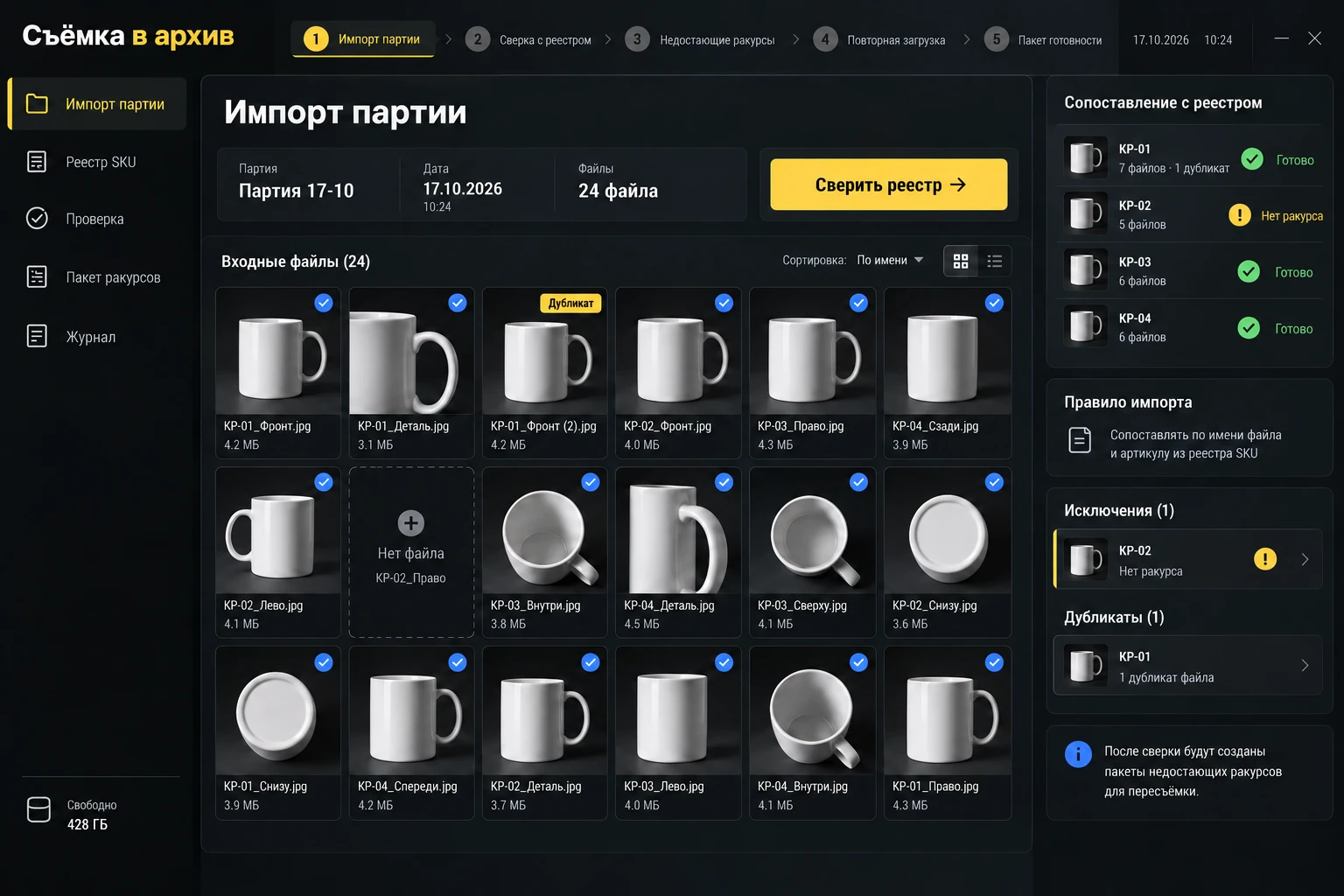Screen dimensions: 1344x896
Task: Click yellow warning icon for КР-02 Нет ракурса
Action: (1240, 215)
